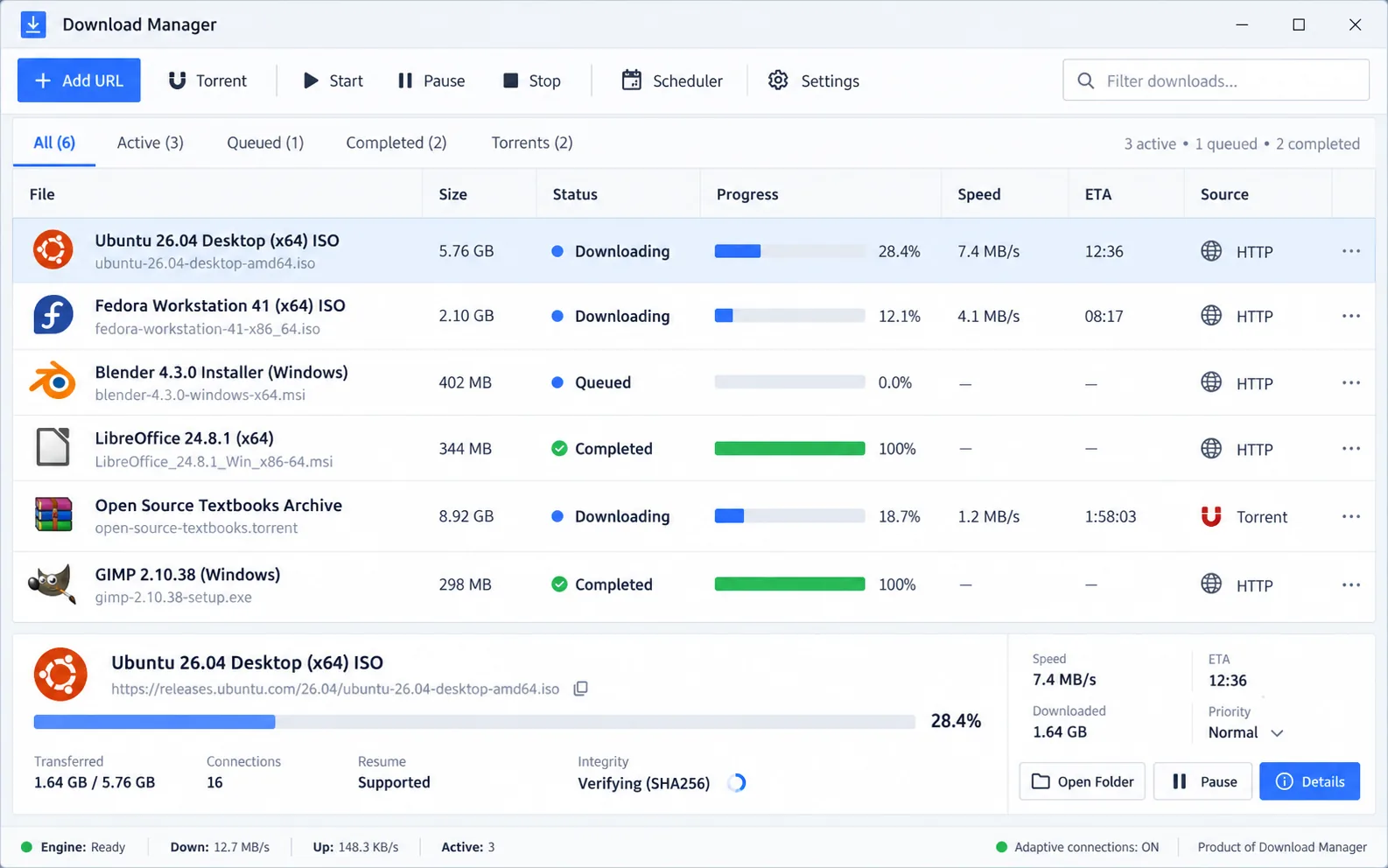Click the Ubuntu logo icon in the first row
This screenshot has width=1388, height=868.
(53, 250)
